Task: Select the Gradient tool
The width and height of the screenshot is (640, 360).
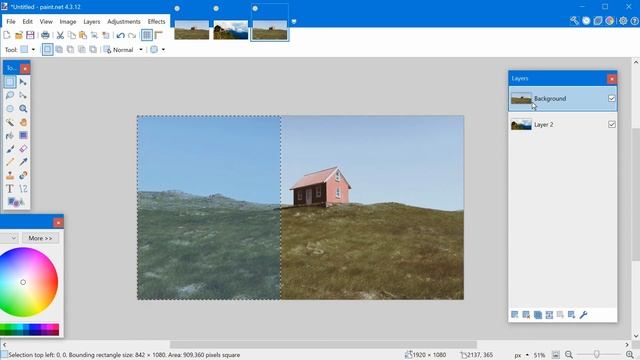Action: [23, 136]
